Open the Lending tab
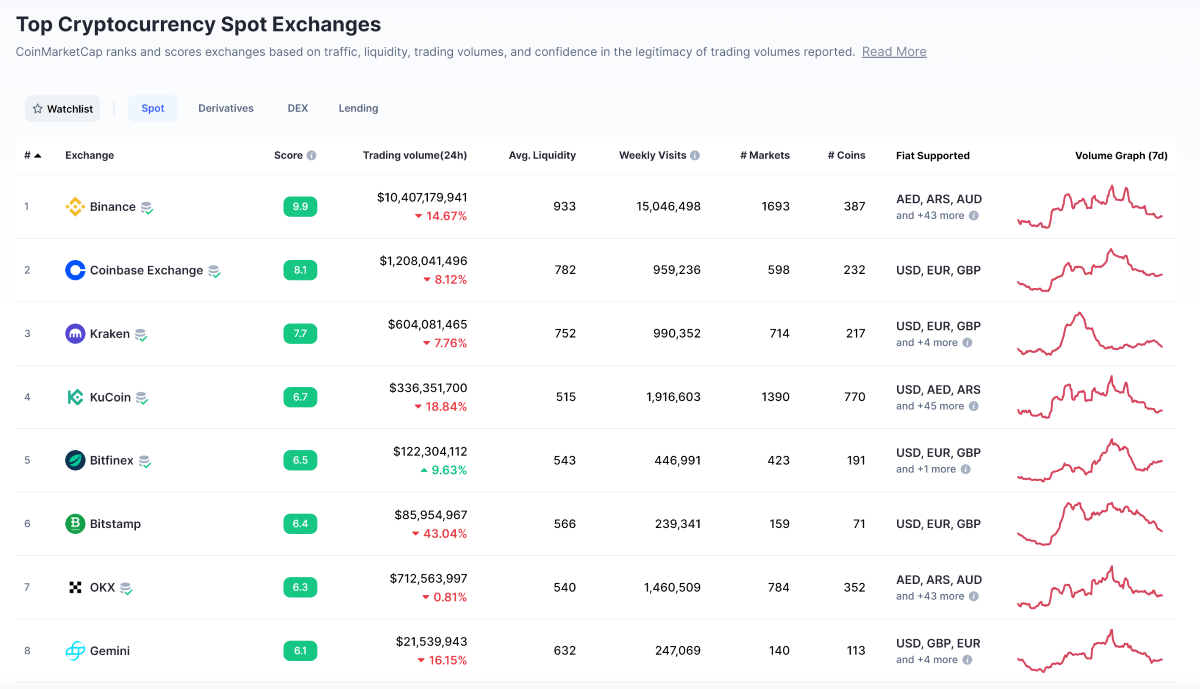The width and height of the screenshot is (1200, 689). [358, 108]
